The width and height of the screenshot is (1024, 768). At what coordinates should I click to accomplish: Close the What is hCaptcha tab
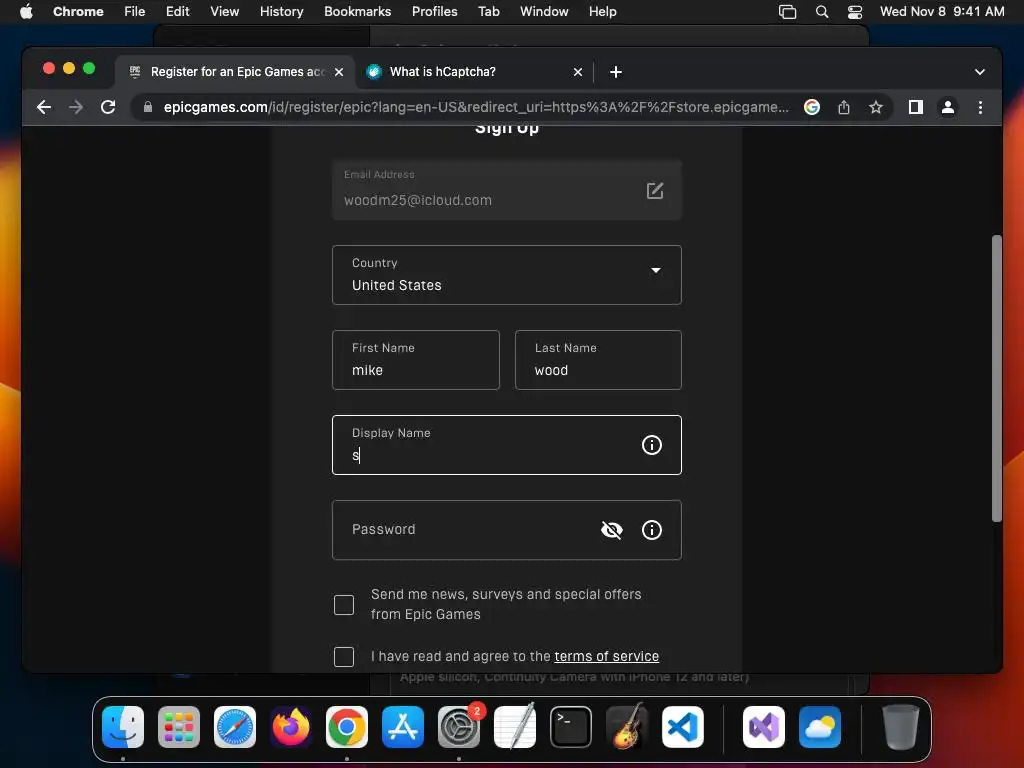pos(578,72)
